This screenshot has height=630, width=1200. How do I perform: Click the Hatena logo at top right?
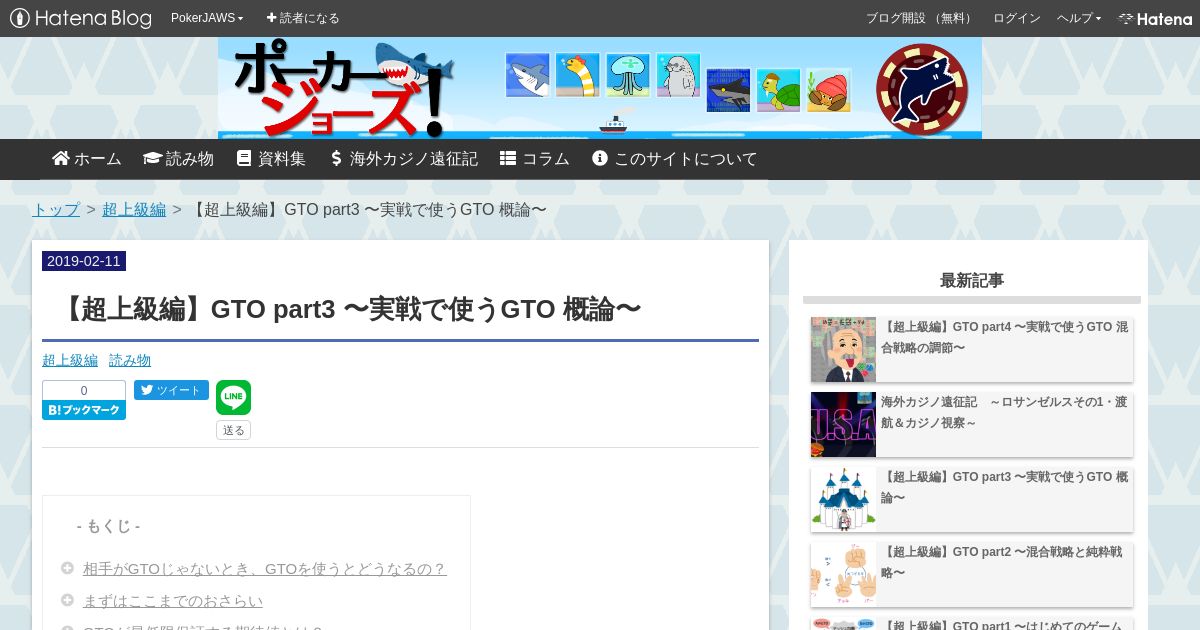tap(1154, 18)
